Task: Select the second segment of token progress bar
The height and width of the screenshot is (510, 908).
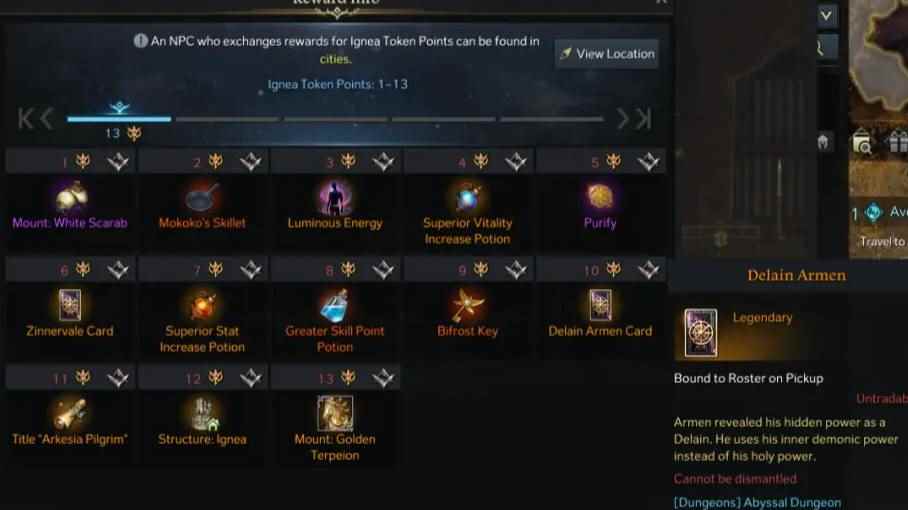Action: coord(227,119)
